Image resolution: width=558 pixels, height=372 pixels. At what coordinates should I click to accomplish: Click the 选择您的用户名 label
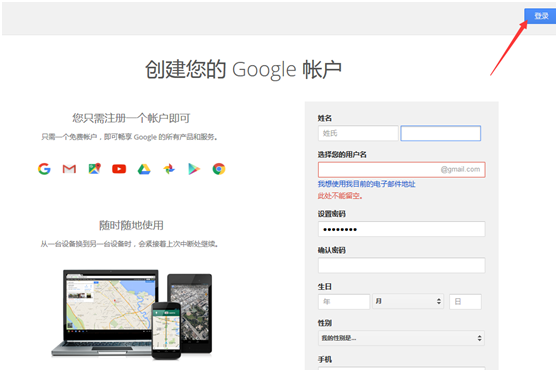(x=342, y=154)
